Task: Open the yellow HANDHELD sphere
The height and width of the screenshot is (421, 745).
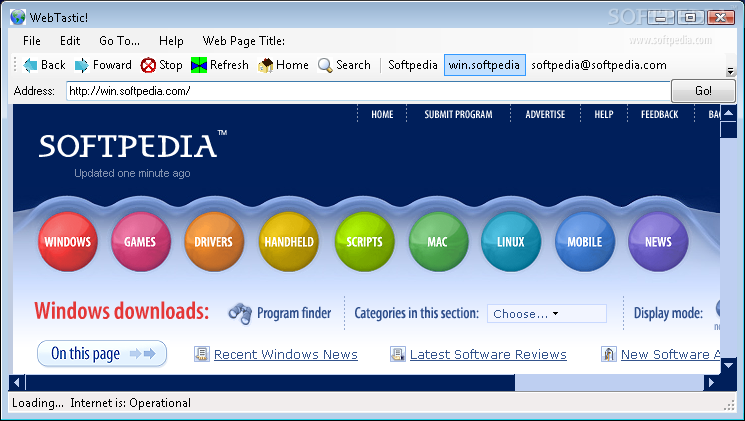Action: [x=288, y=241]
